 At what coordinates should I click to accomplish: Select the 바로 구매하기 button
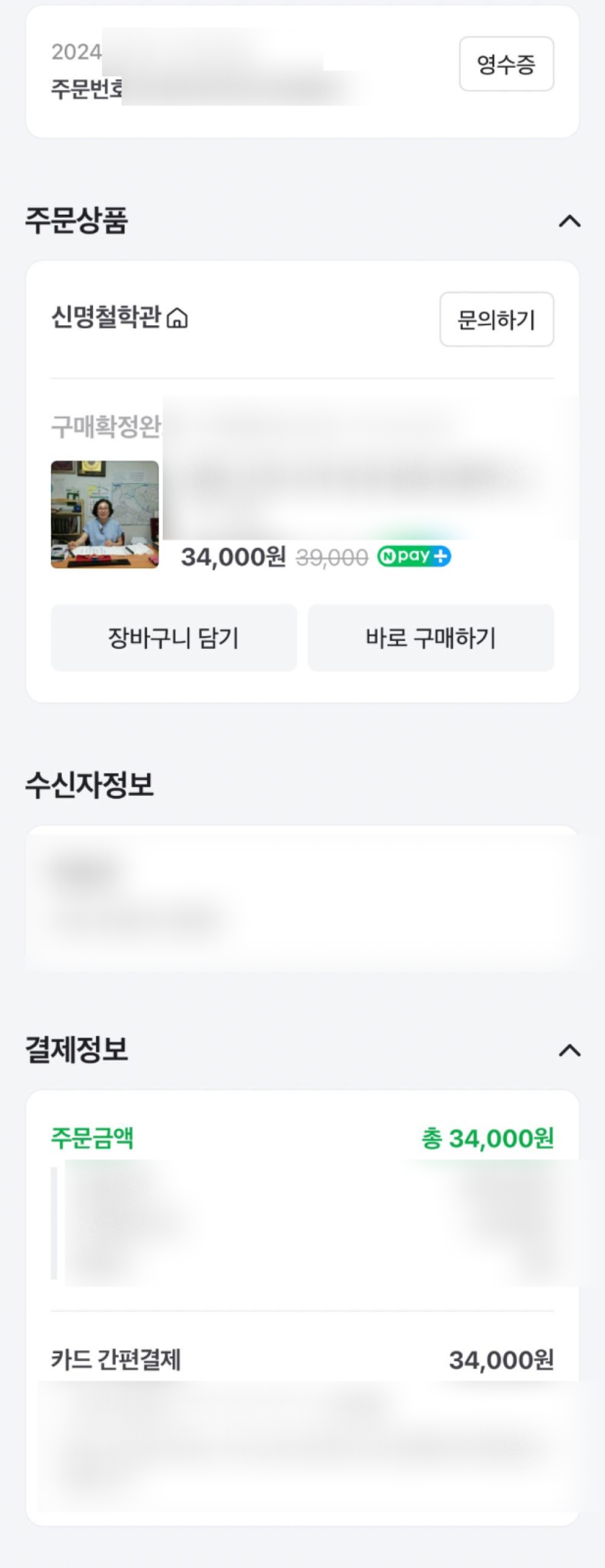pos(431,638)
